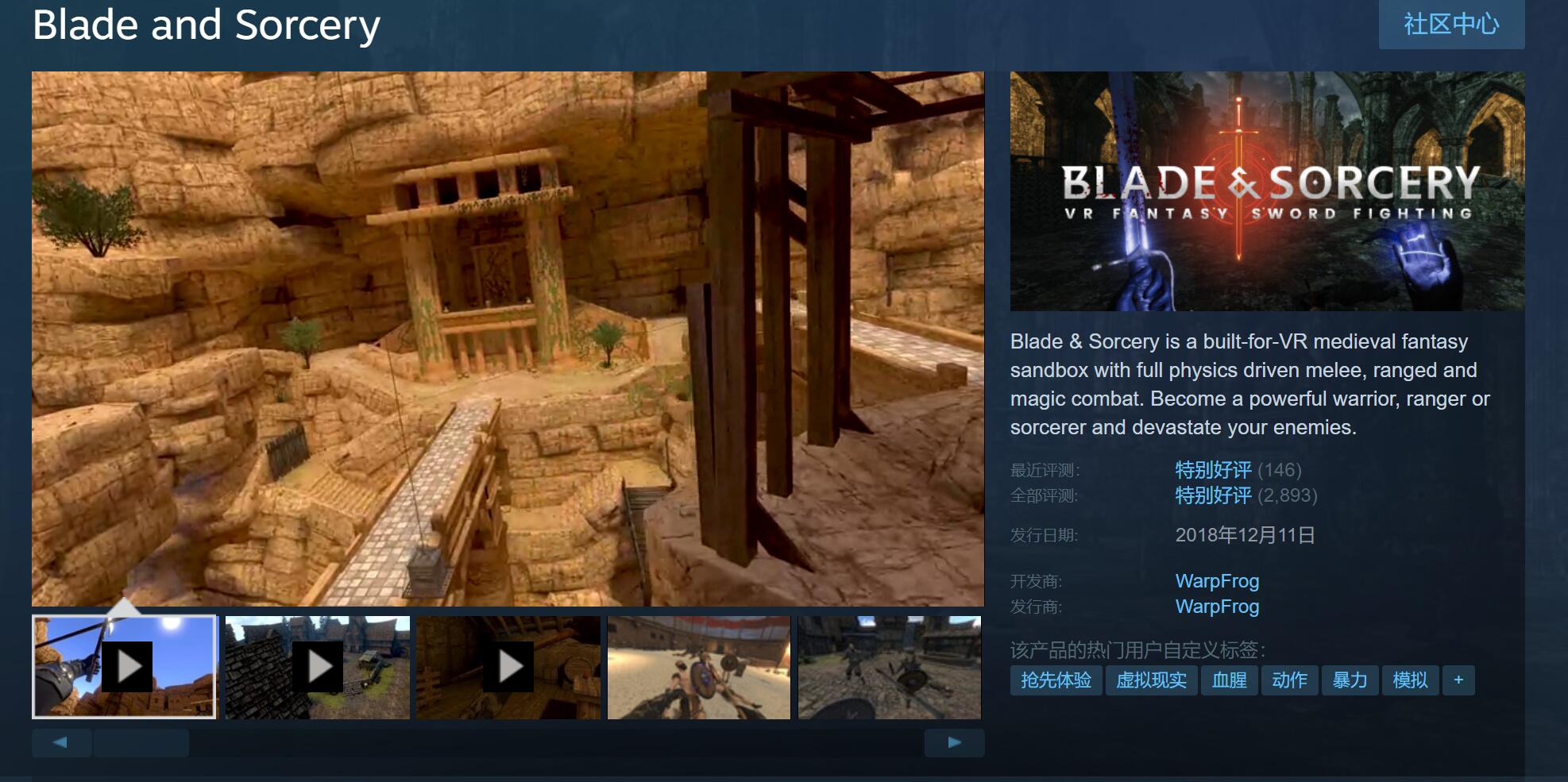This screenshot has height=782, width=1568.
Task: Click the 开发商 label
Action: point(1036,581)
